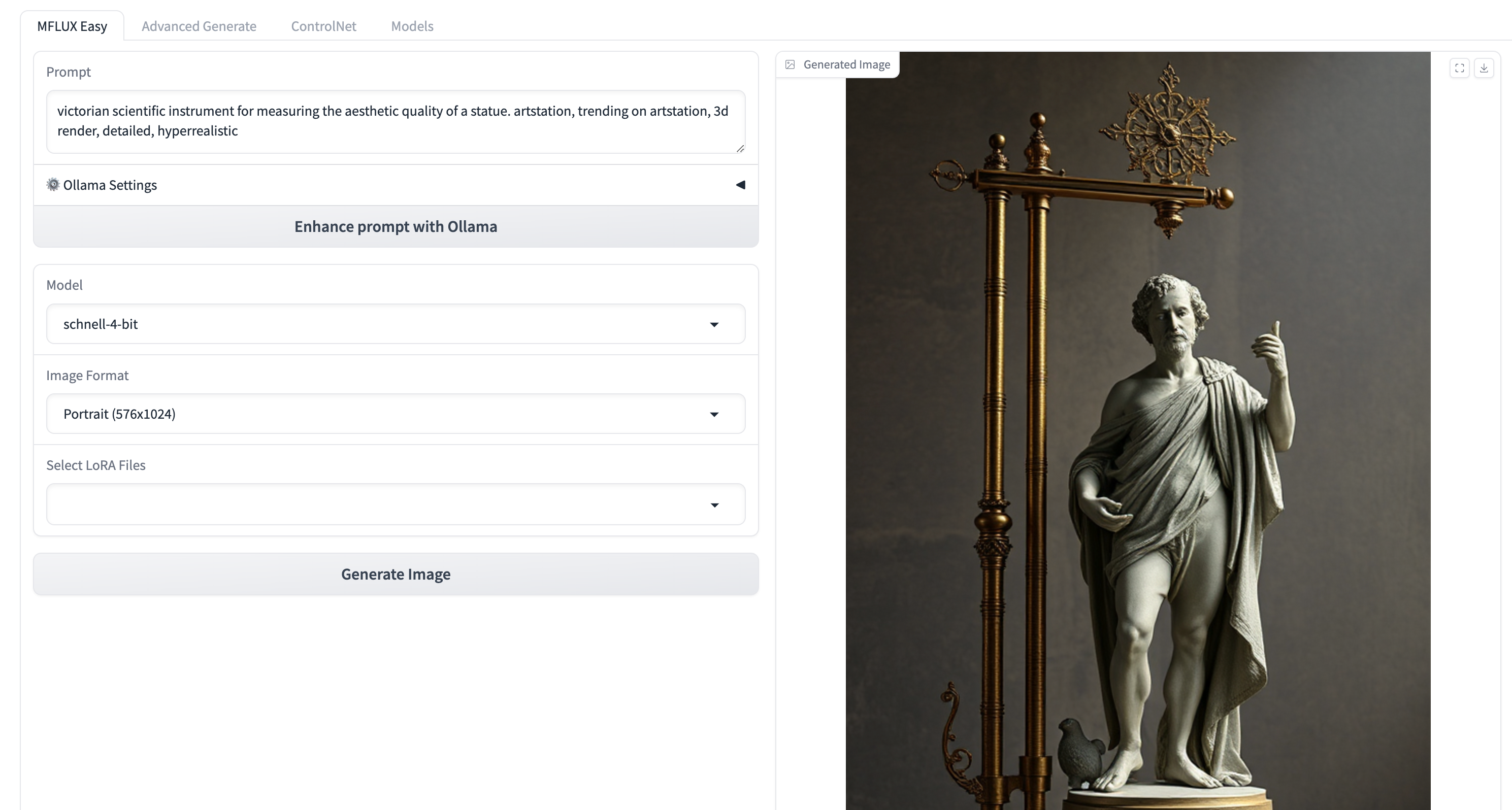
Task: Open the Select LoRA Files dropdown arrow
Action: [x=714, y=504]
